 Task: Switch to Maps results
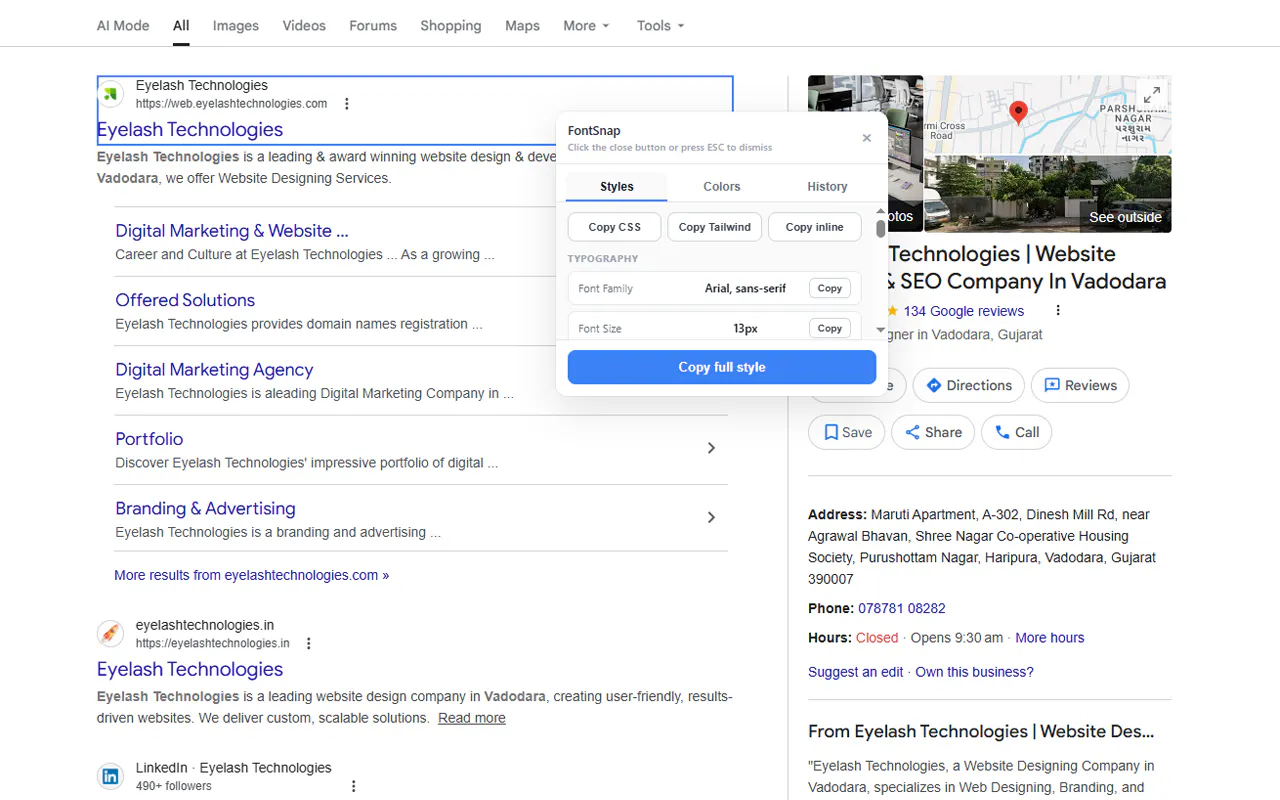coord(522,26)
